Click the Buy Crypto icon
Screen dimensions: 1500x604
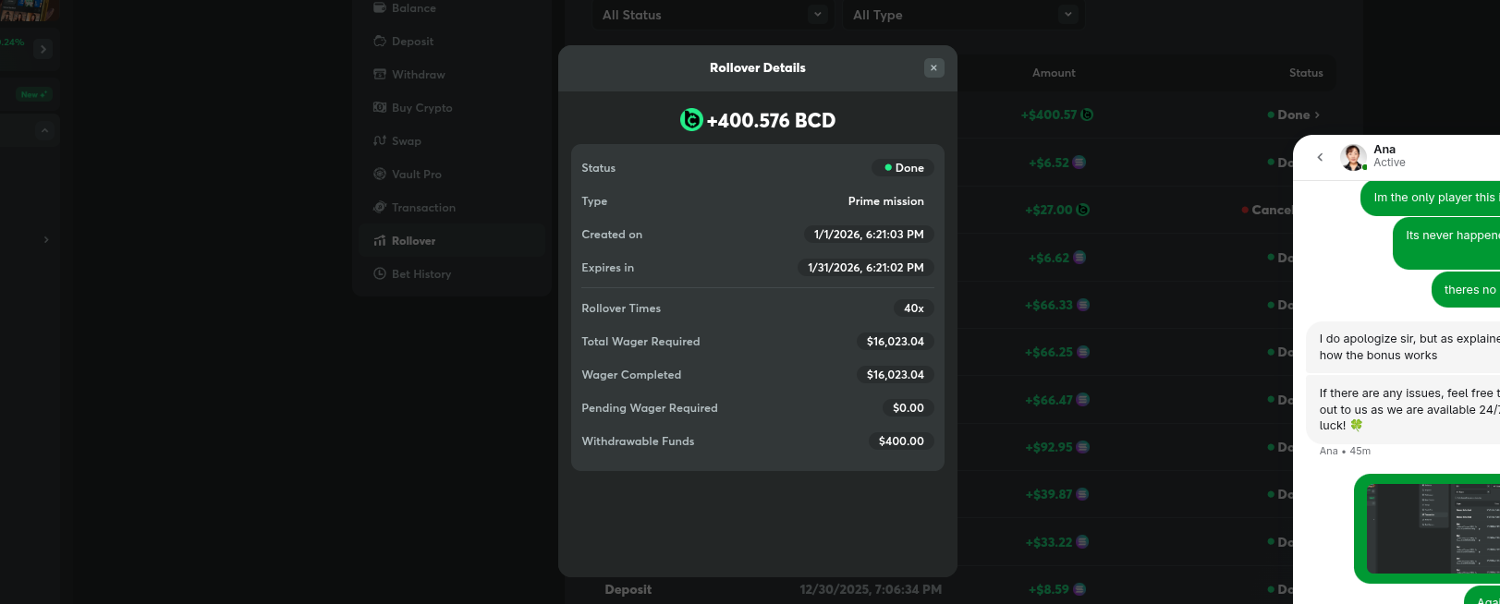click(380, 107)
